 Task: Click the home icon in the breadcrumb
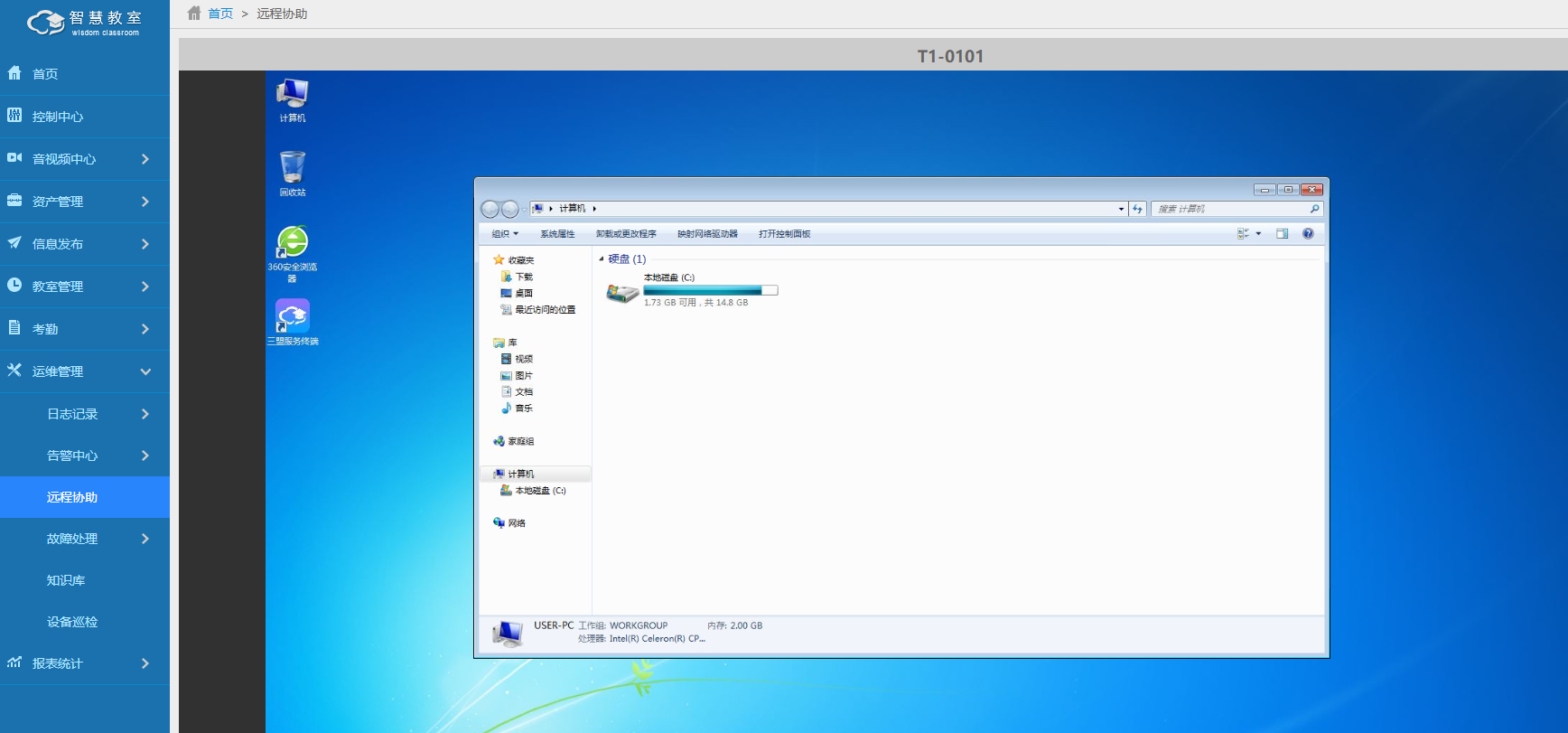[194, 14]
